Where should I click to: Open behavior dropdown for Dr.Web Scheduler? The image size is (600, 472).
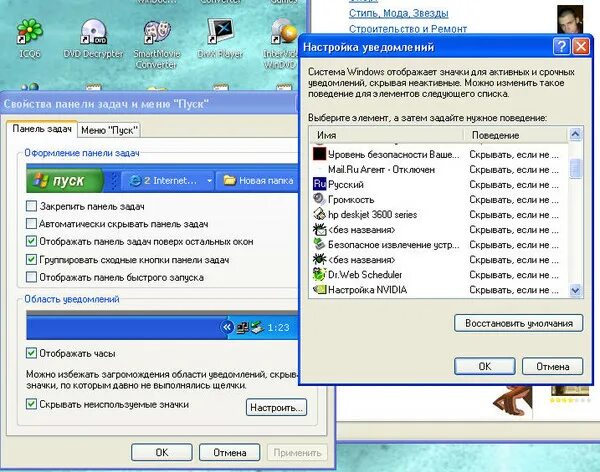coord(514,275)
